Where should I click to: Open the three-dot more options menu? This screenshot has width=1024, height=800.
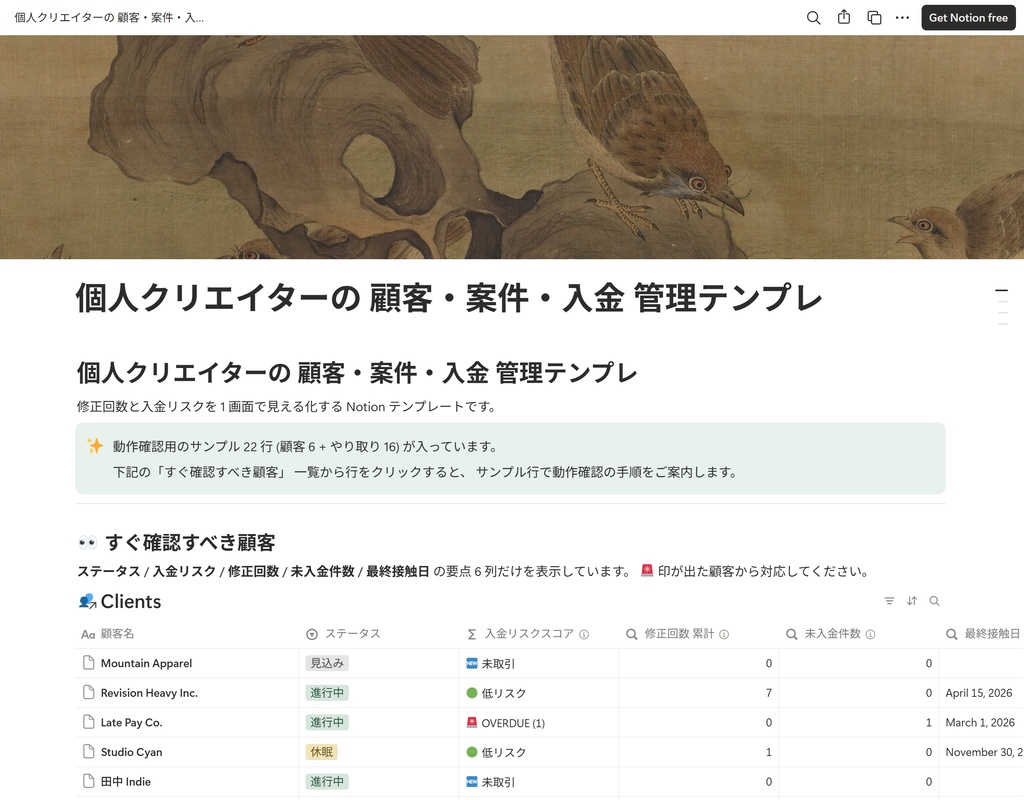click(903, 18)
